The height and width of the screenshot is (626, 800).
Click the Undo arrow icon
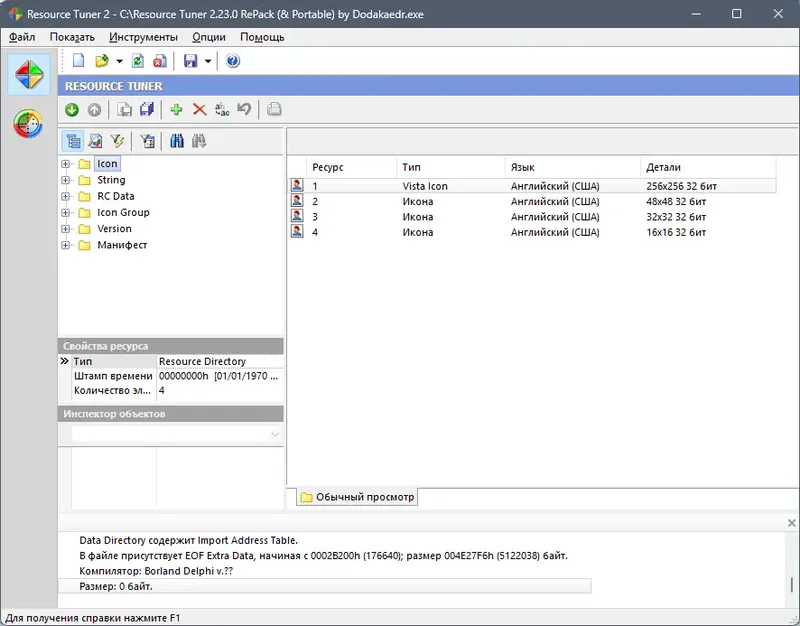pos(243,110)
